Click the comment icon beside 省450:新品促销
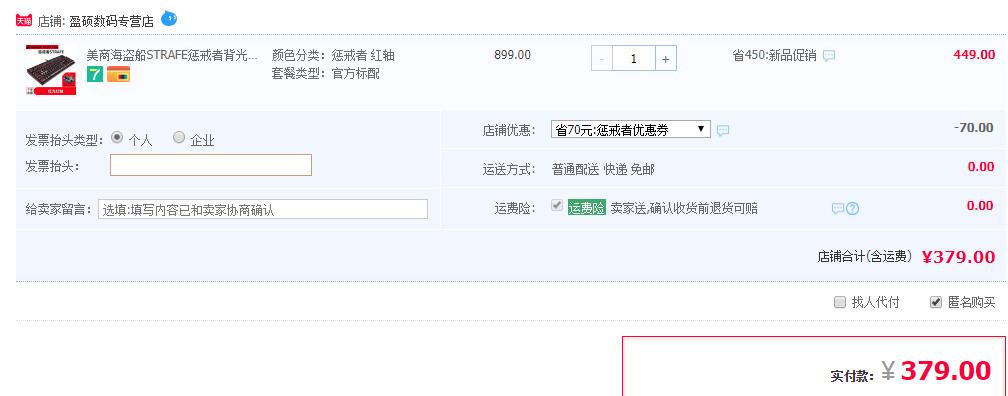The width and height of the screenshot is (1008, 396). (x=829, y=56)
